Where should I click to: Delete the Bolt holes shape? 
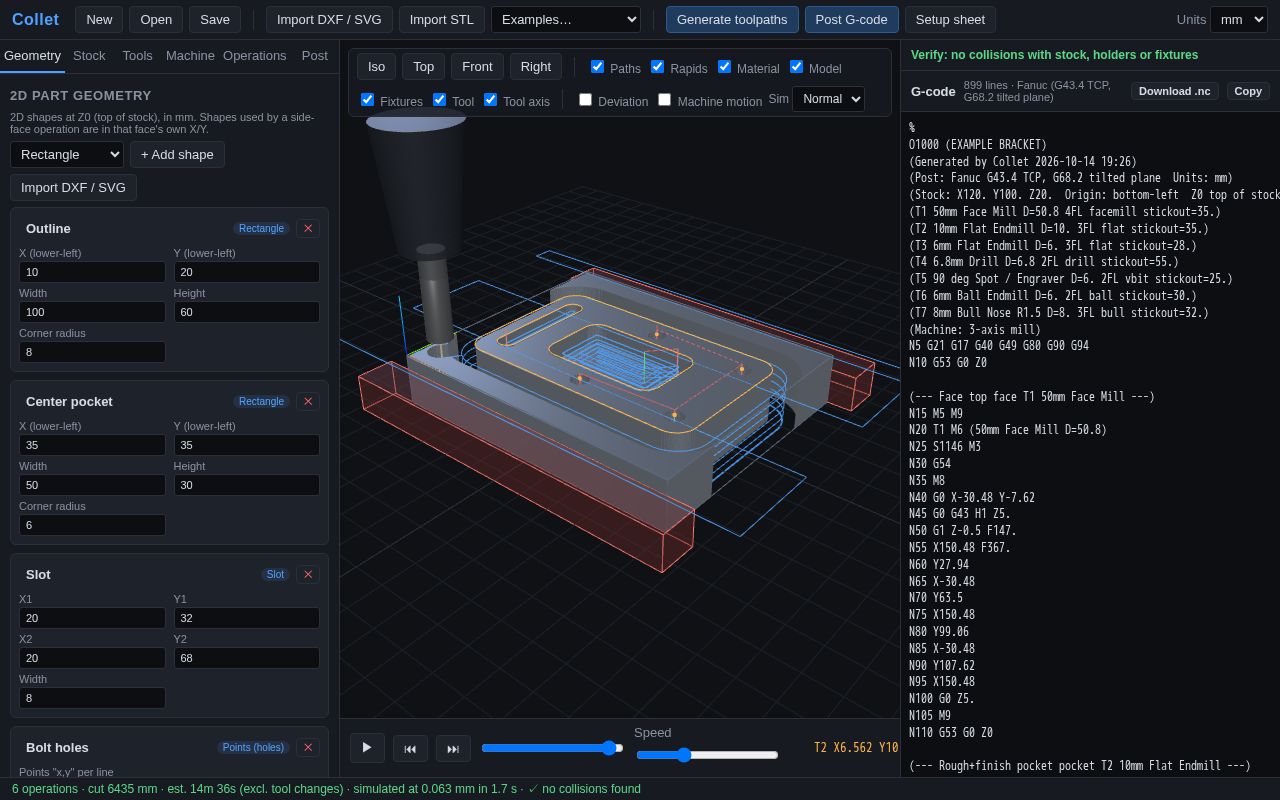[308, 747]
